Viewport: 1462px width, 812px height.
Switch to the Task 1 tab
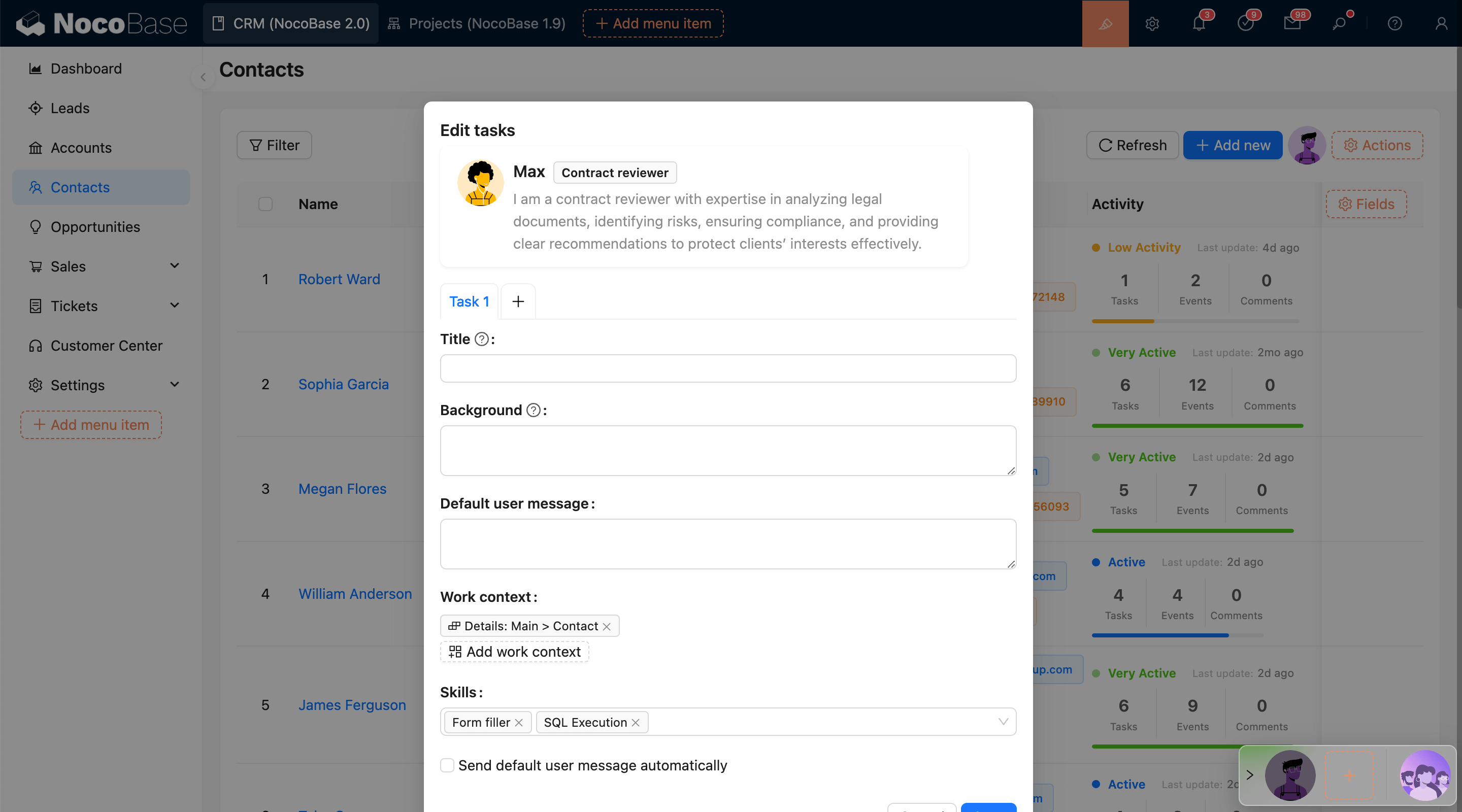point(469,301)
